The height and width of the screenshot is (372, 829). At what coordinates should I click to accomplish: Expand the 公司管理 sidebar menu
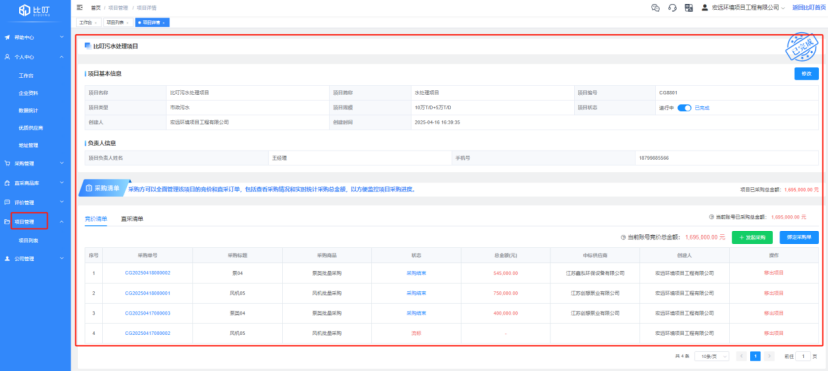click(62, 259)
